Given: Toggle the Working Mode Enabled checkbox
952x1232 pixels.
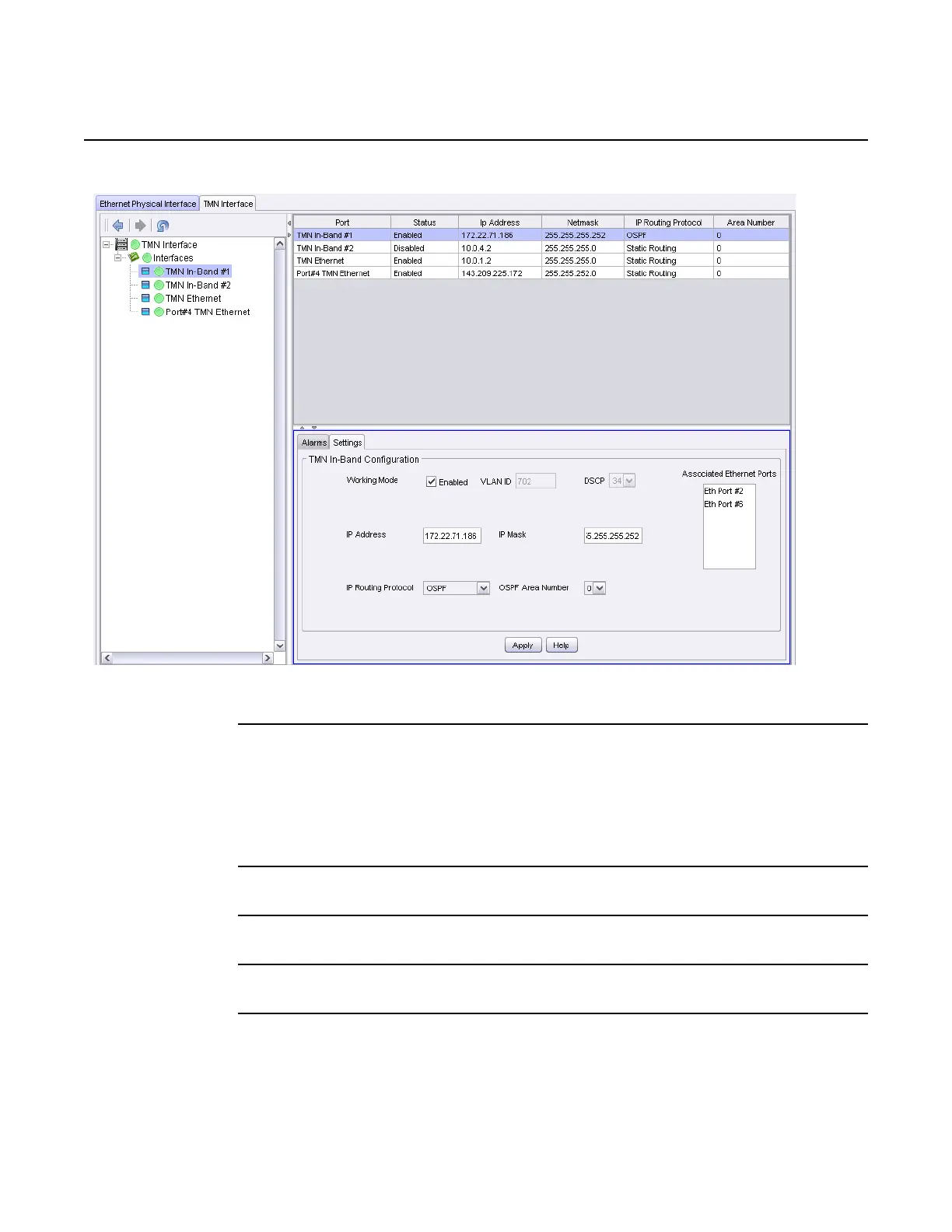Looking at the screenshot, I should [x=432, y=482].
